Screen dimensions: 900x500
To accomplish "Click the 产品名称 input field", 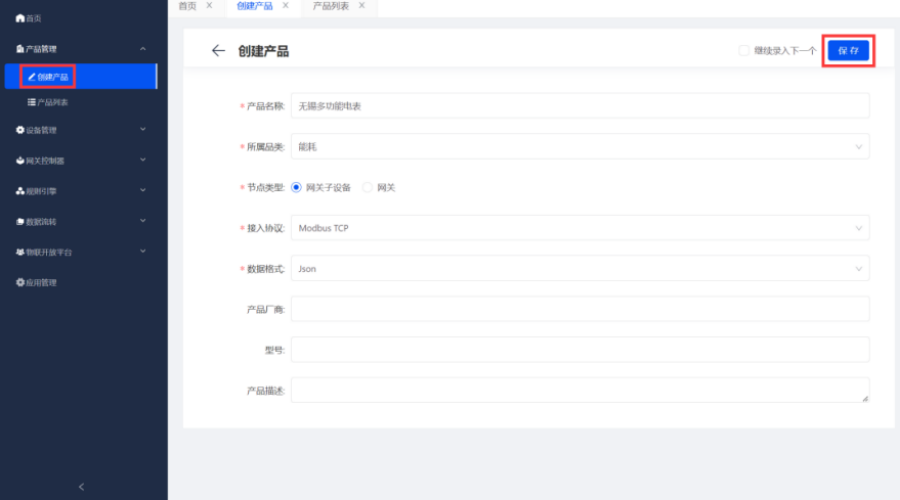I will [x=580, y=106].
